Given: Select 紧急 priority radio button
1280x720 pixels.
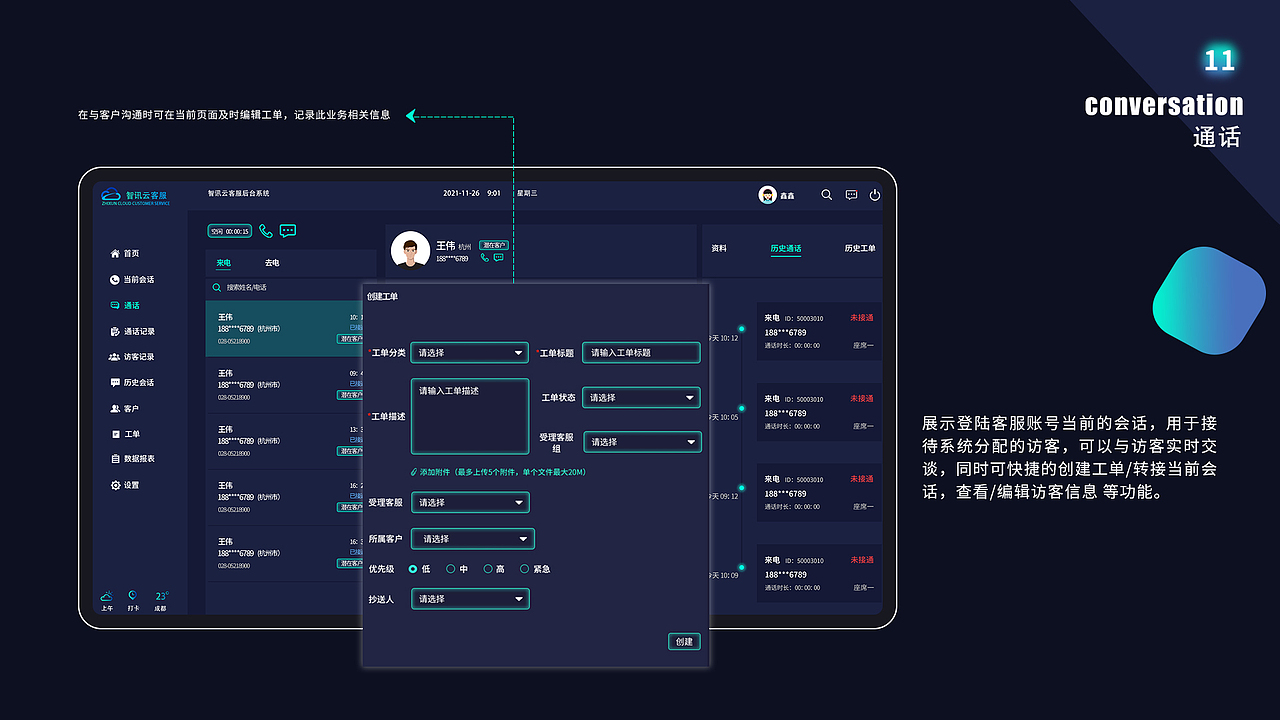Looking at the screenshot, I should coord(525,569).
